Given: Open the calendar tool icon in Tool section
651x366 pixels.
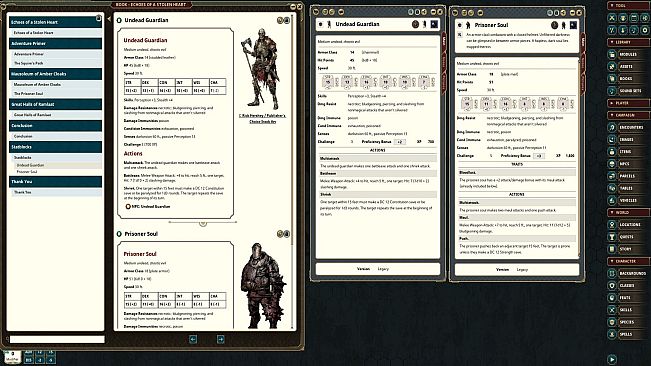Looking at the screenshot, I should tap(634, 18).
